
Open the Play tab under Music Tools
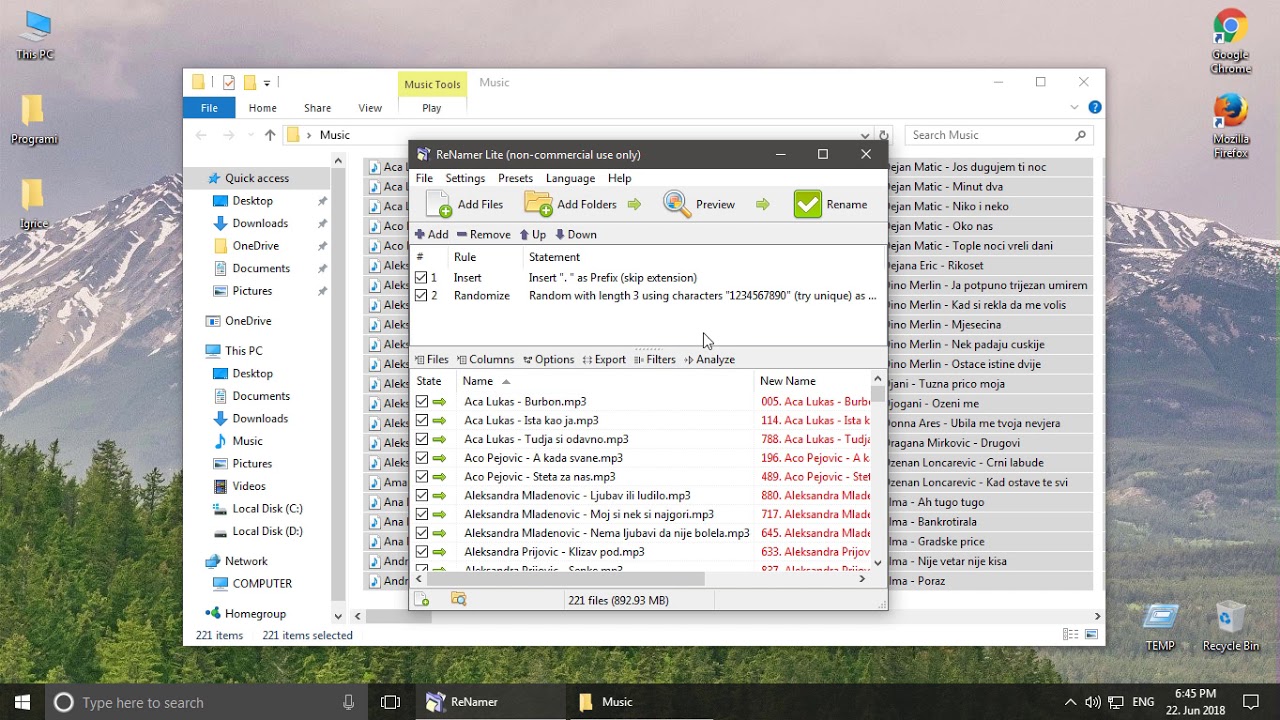click(432, 108)
